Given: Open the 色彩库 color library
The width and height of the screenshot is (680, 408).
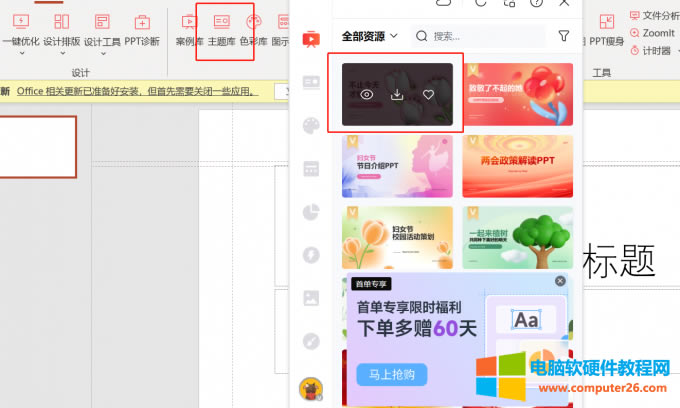Looking at the screenshot, I should (x=253, y=29).
